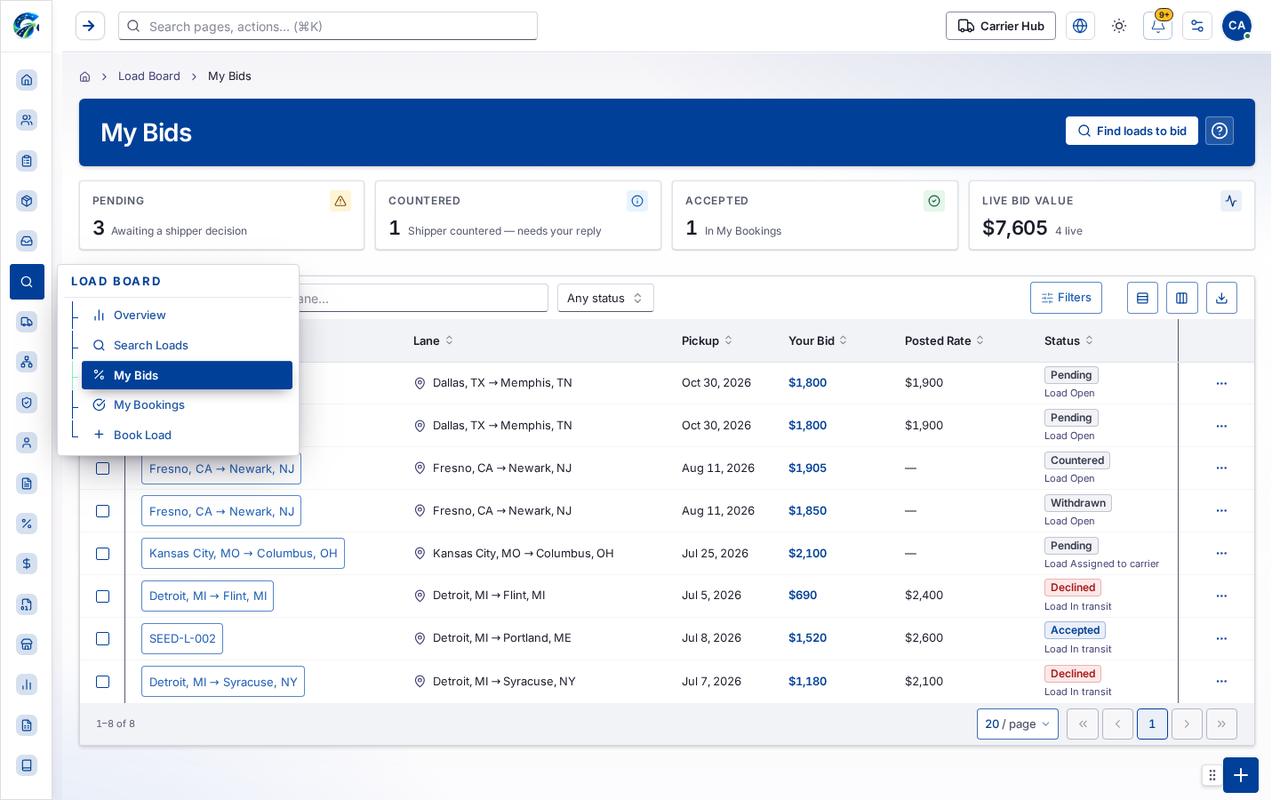Screen dimensions: 1280x800
Task: Click the sidebar expand arrow button
Action: pos(90,26)
